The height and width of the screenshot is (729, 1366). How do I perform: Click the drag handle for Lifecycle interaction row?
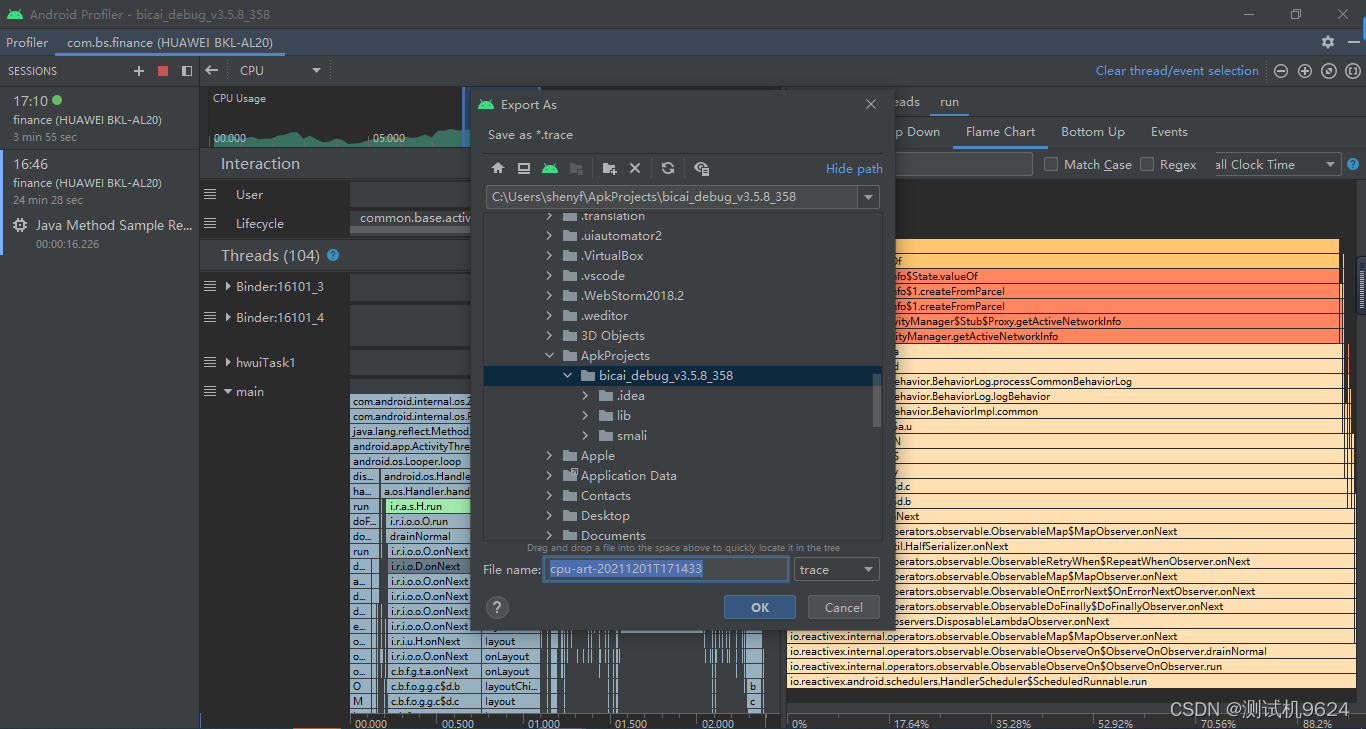point(210,223)
